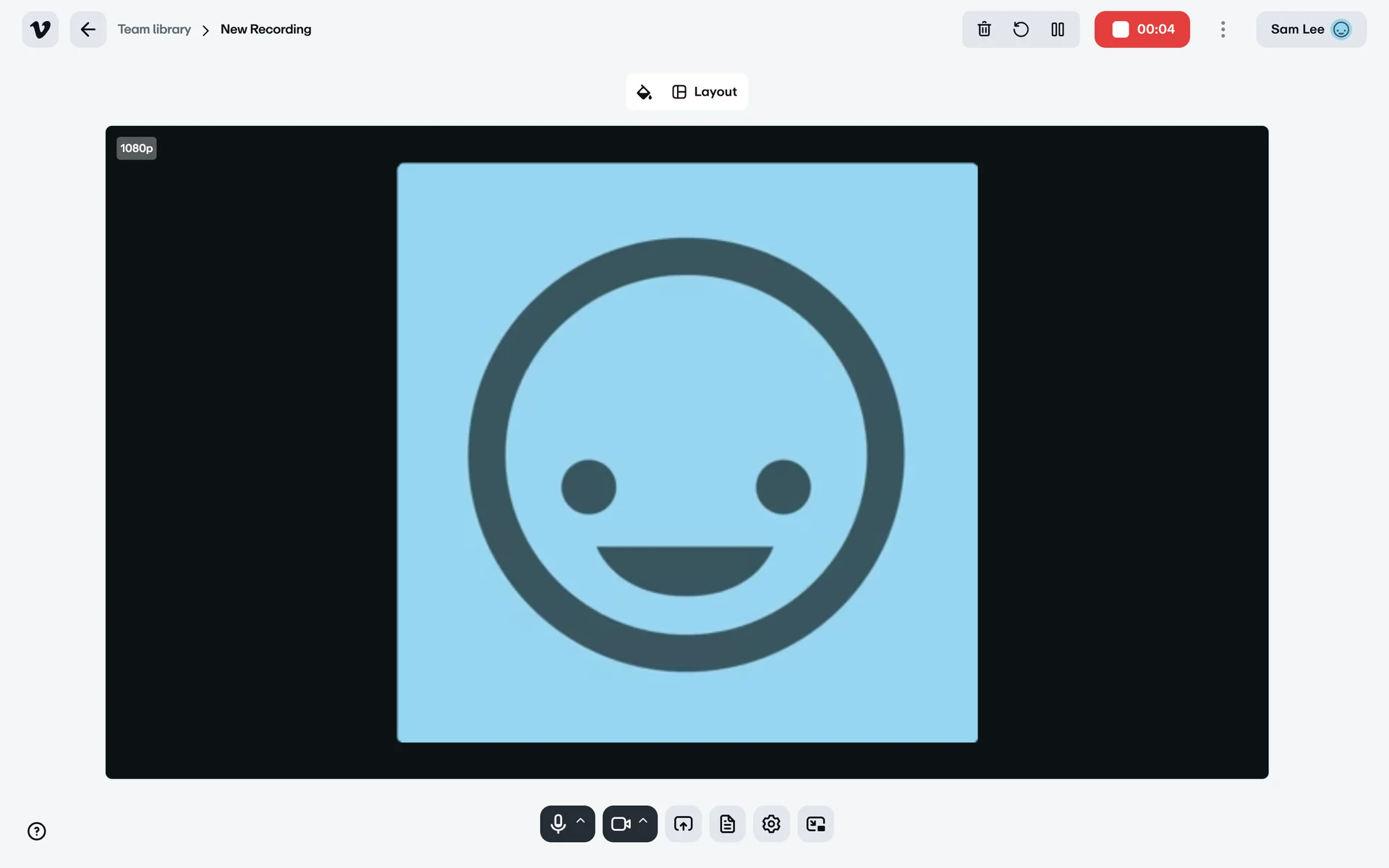Open the help question mark icon
This screenshot has height=868, width=1389.
point(37,831)
